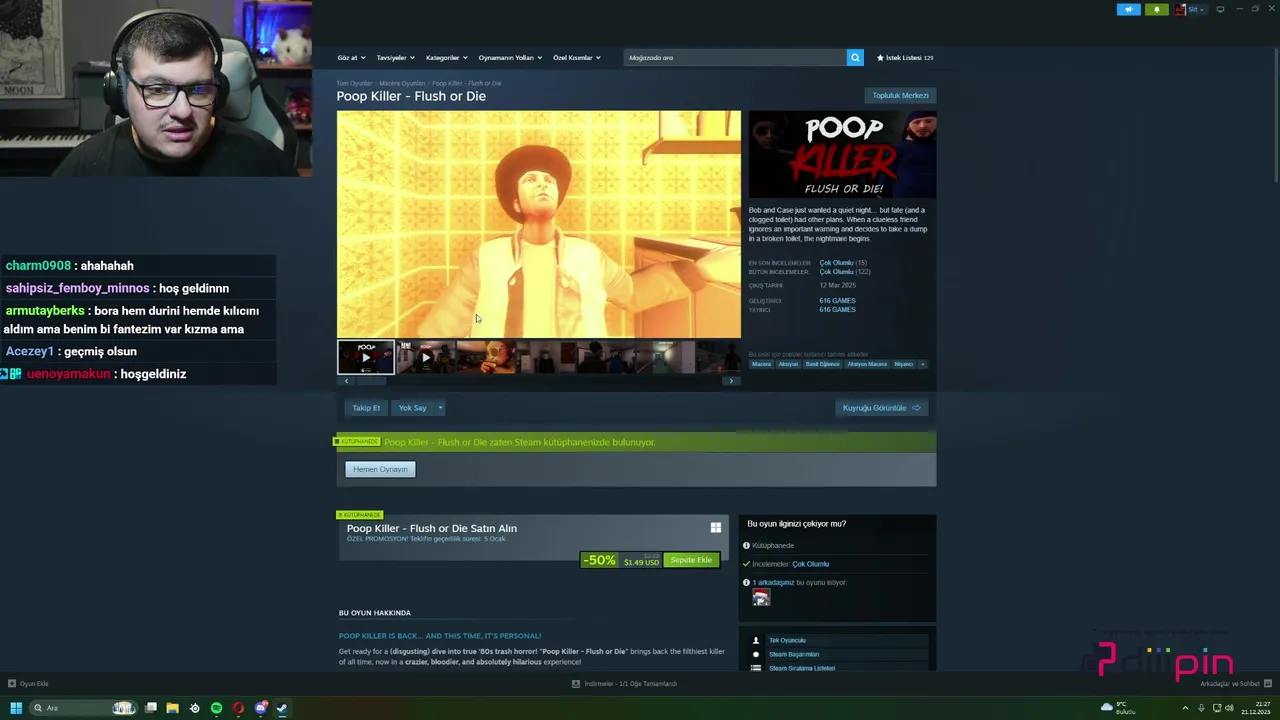This screenshot has width=1280, height=720.
Task: Click the taskbar Ara search box
Action: point(84,708)
